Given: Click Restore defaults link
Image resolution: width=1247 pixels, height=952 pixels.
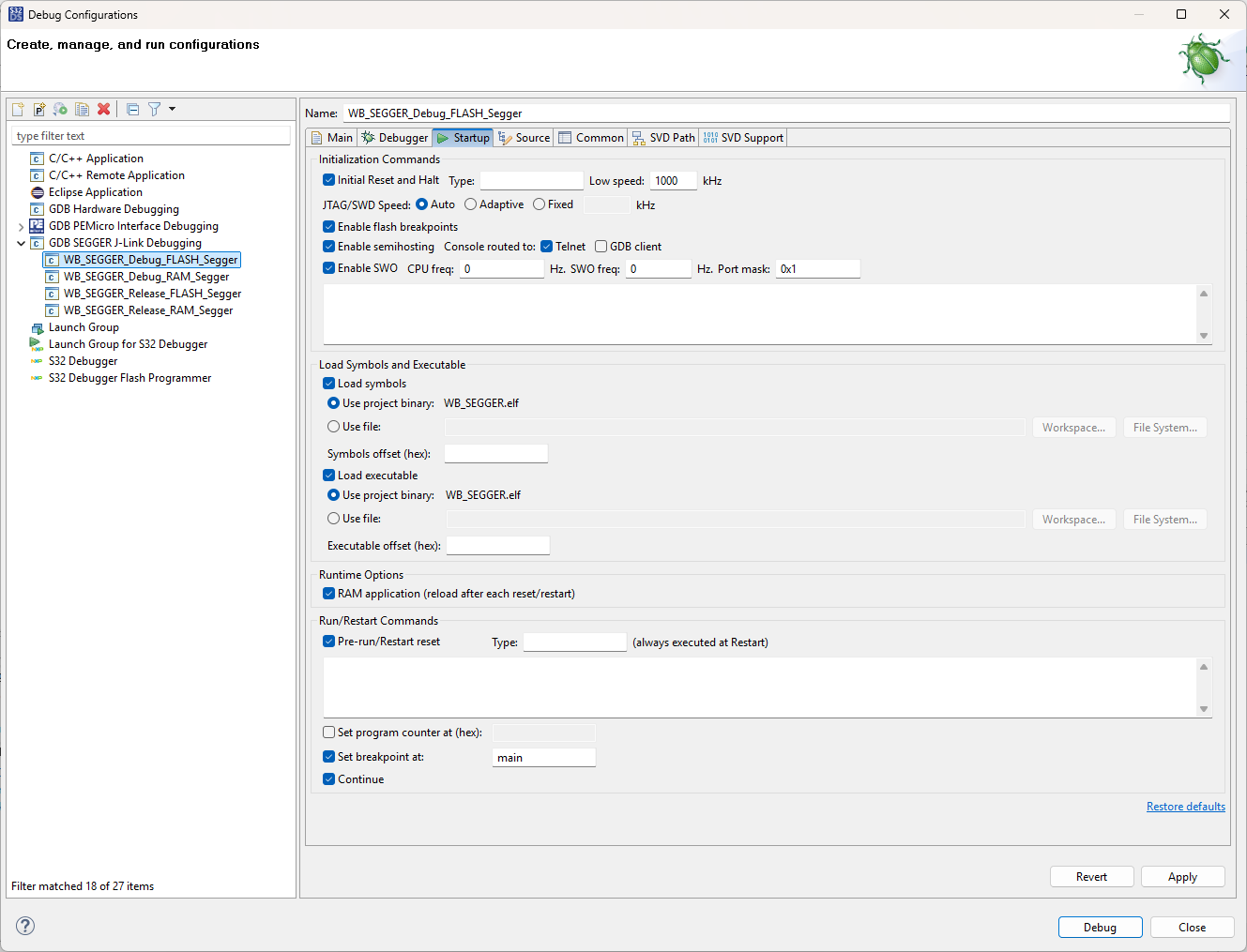Looking at the screenshot, I should click(1185, 807).
